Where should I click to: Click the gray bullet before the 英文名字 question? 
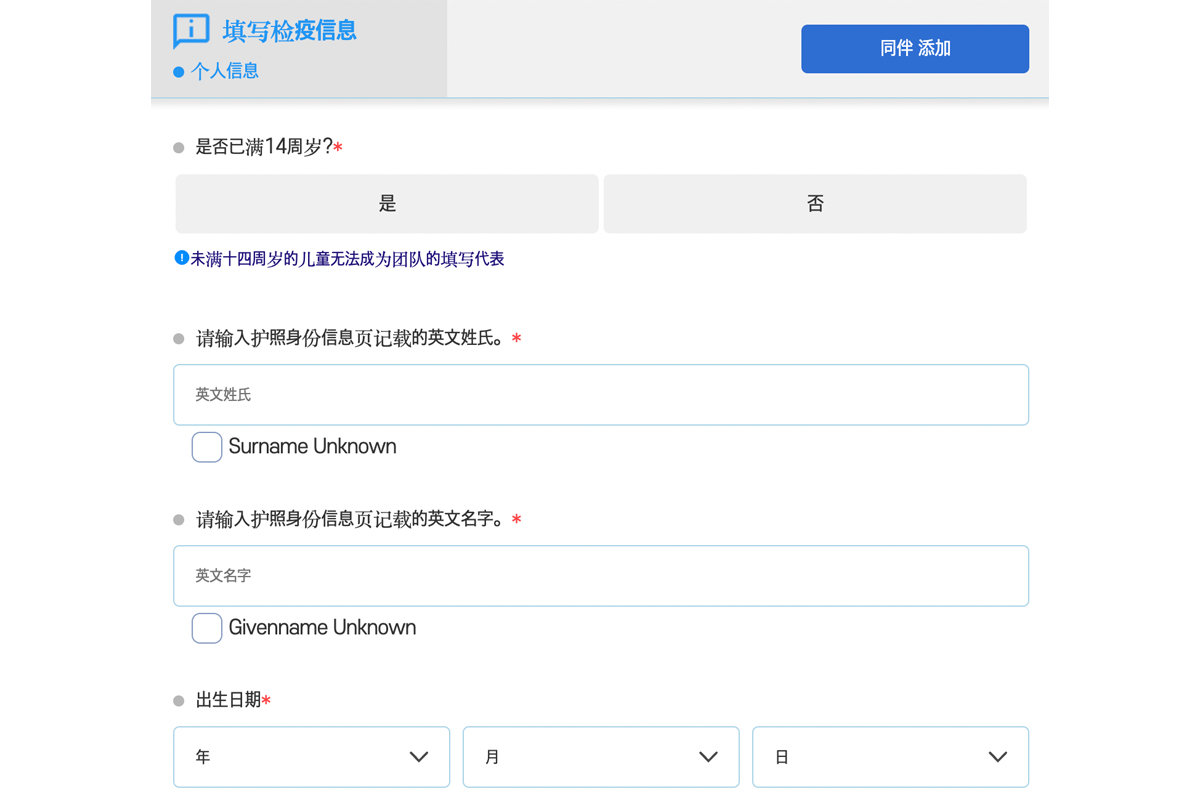[x=178, y=519]
